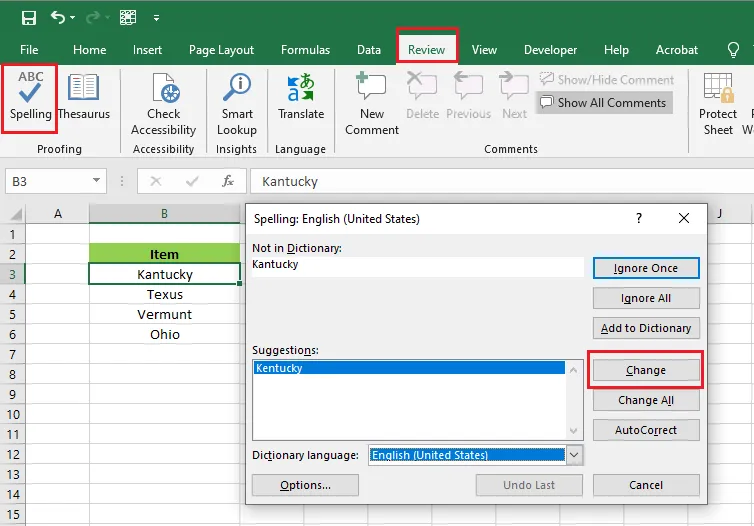754x526 pixels.
Task: Switch to the Insert tab
Action: 147,50
